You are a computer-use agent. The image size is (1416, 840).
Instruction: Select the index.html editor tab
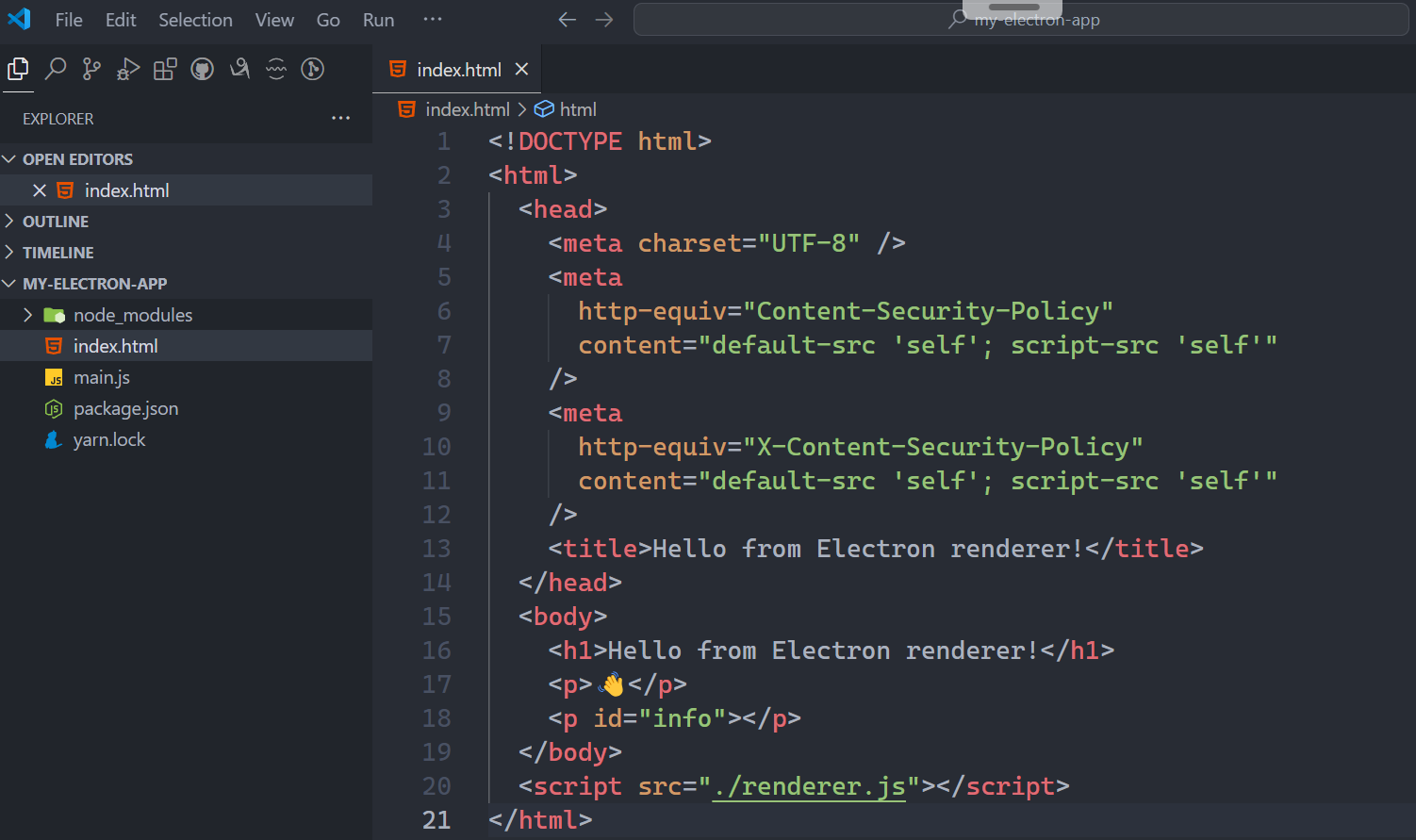(458, 70)
